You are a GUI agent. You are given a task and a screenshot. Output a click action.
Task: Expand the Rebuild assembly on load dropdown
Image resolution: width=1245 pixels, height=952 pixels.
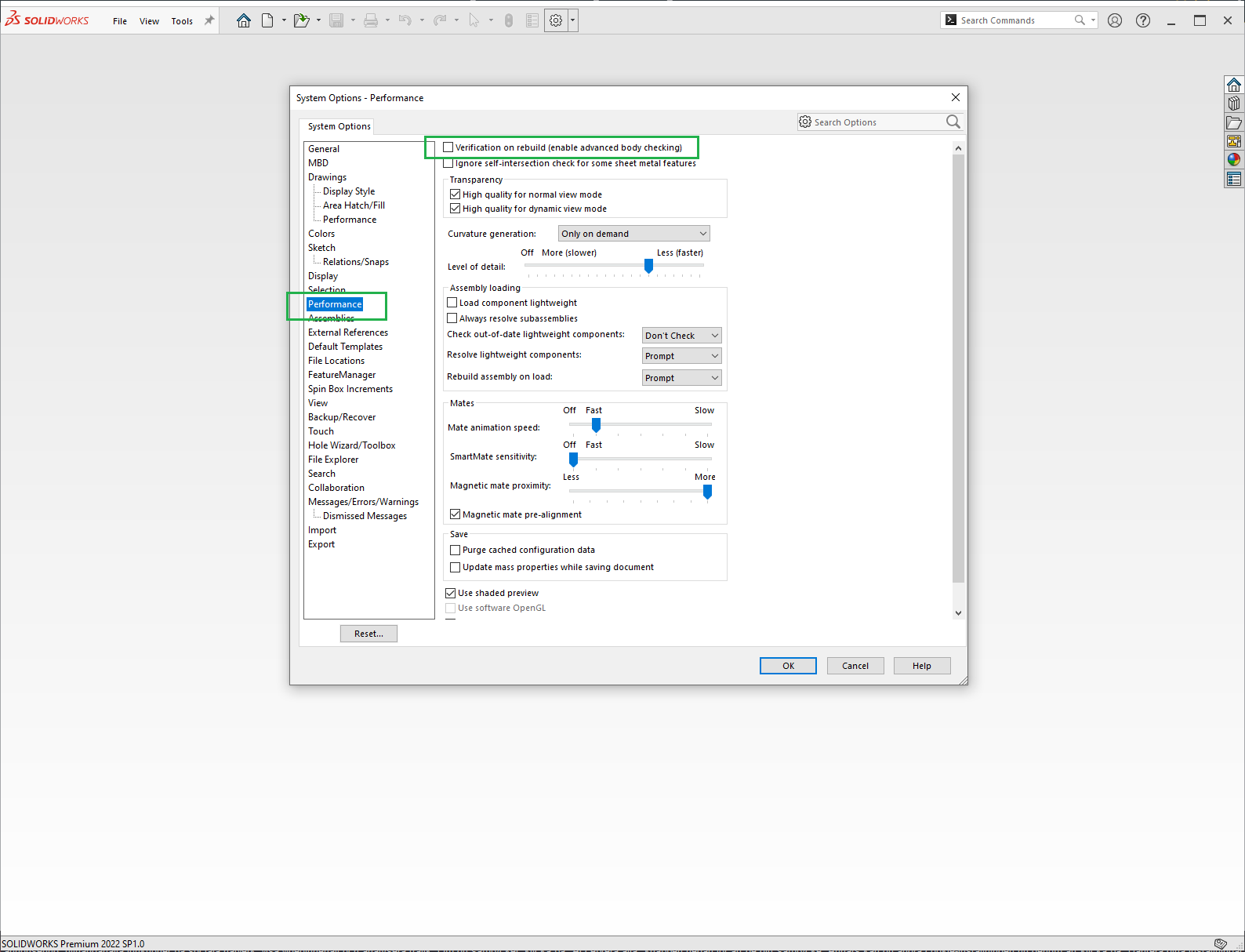coord(681,378)
